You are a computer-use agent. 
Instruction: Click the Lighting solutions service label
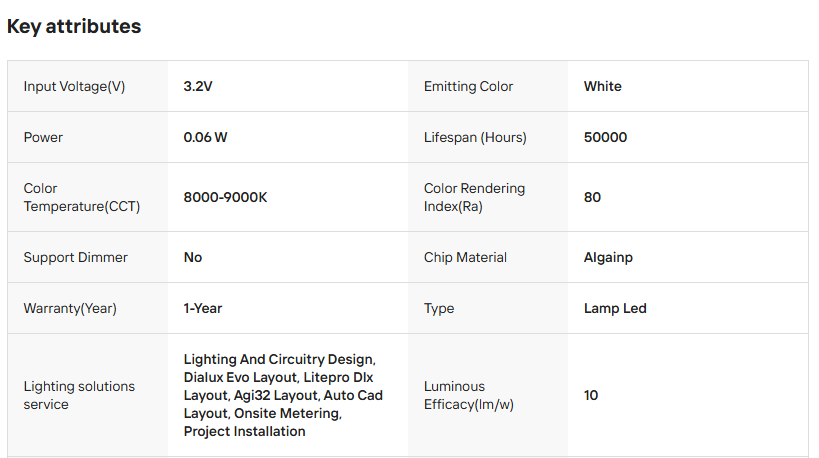[x=79, y=395]
